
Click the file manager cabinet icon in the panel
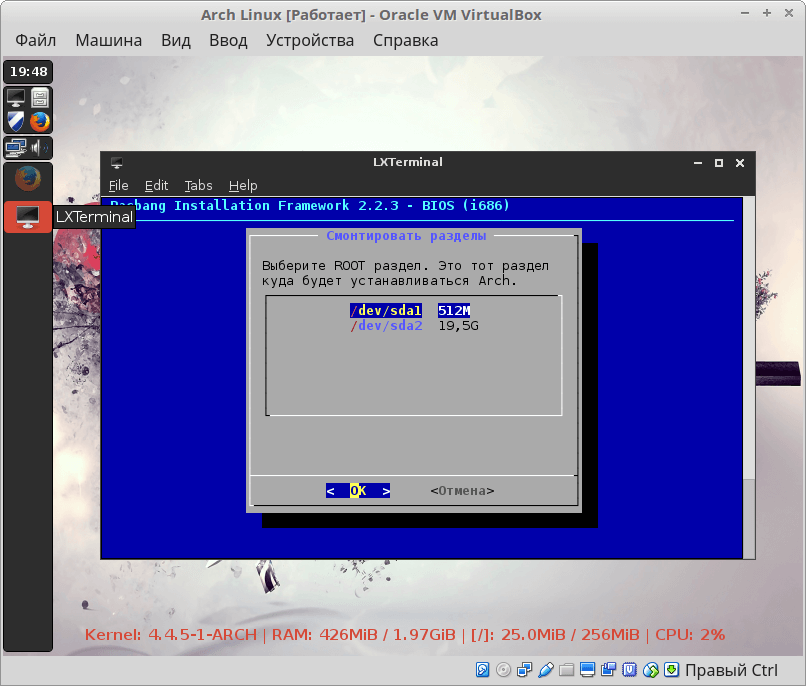pos(40,98)
